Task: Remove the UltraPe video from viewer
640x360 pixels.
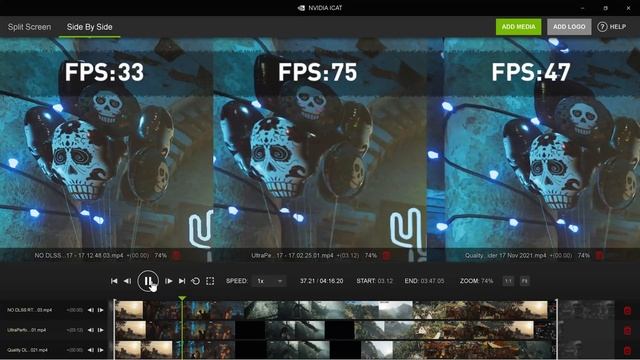Action: click(x=386, y=256)
